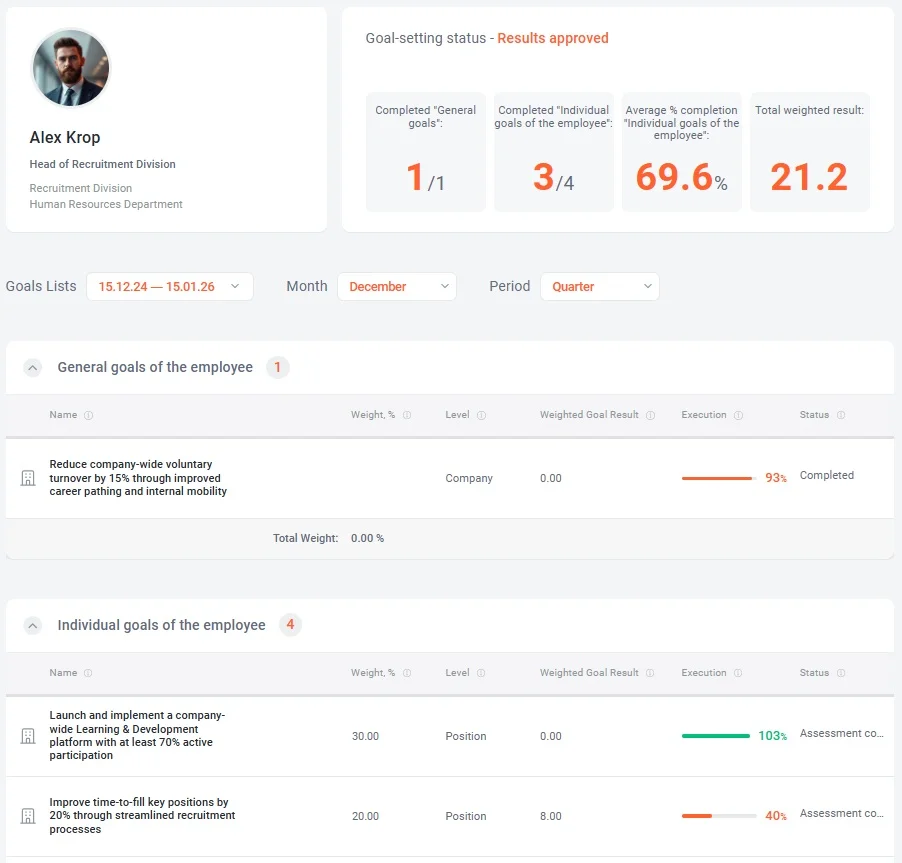Click building icon beside time-to-fill goal

[x=28, y=816]
